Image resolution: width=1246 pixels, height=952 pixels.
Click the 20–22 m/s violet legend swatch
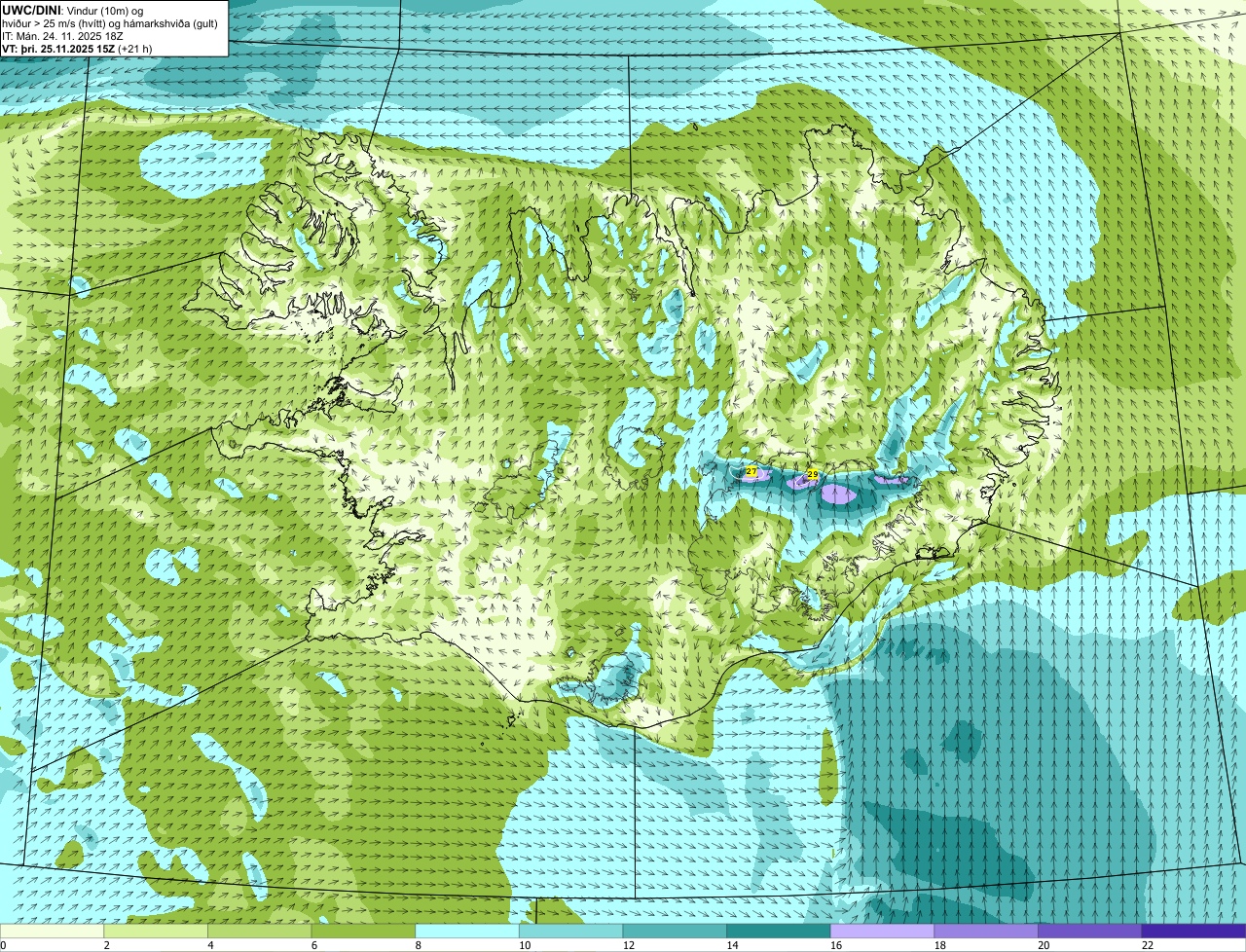pyautogui.click(x=1090, y=932)
